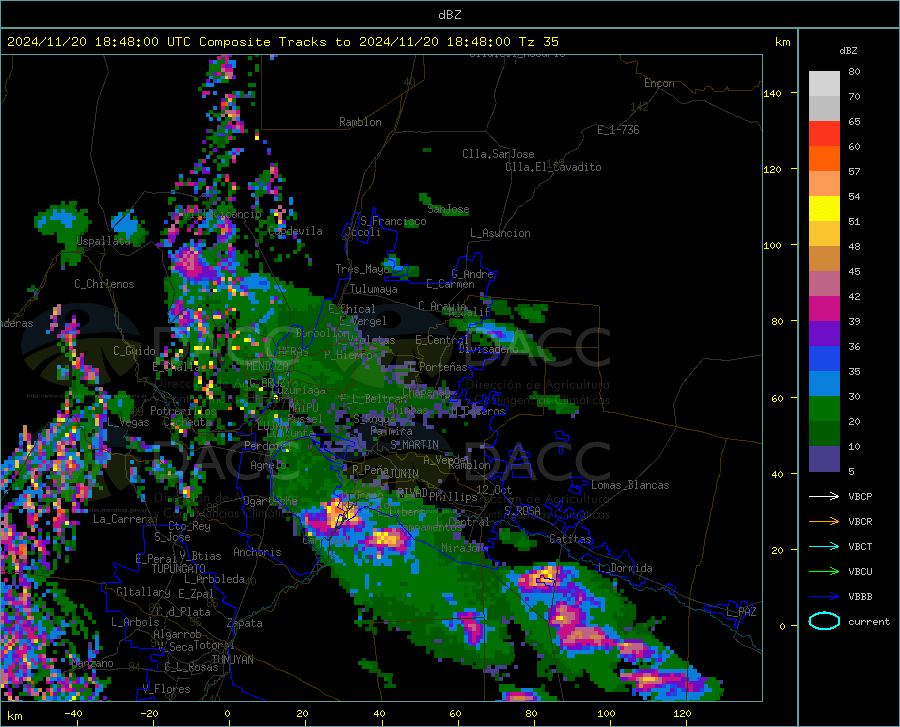
Task: Click the Capdevila label on map
Action: point(295,231)
